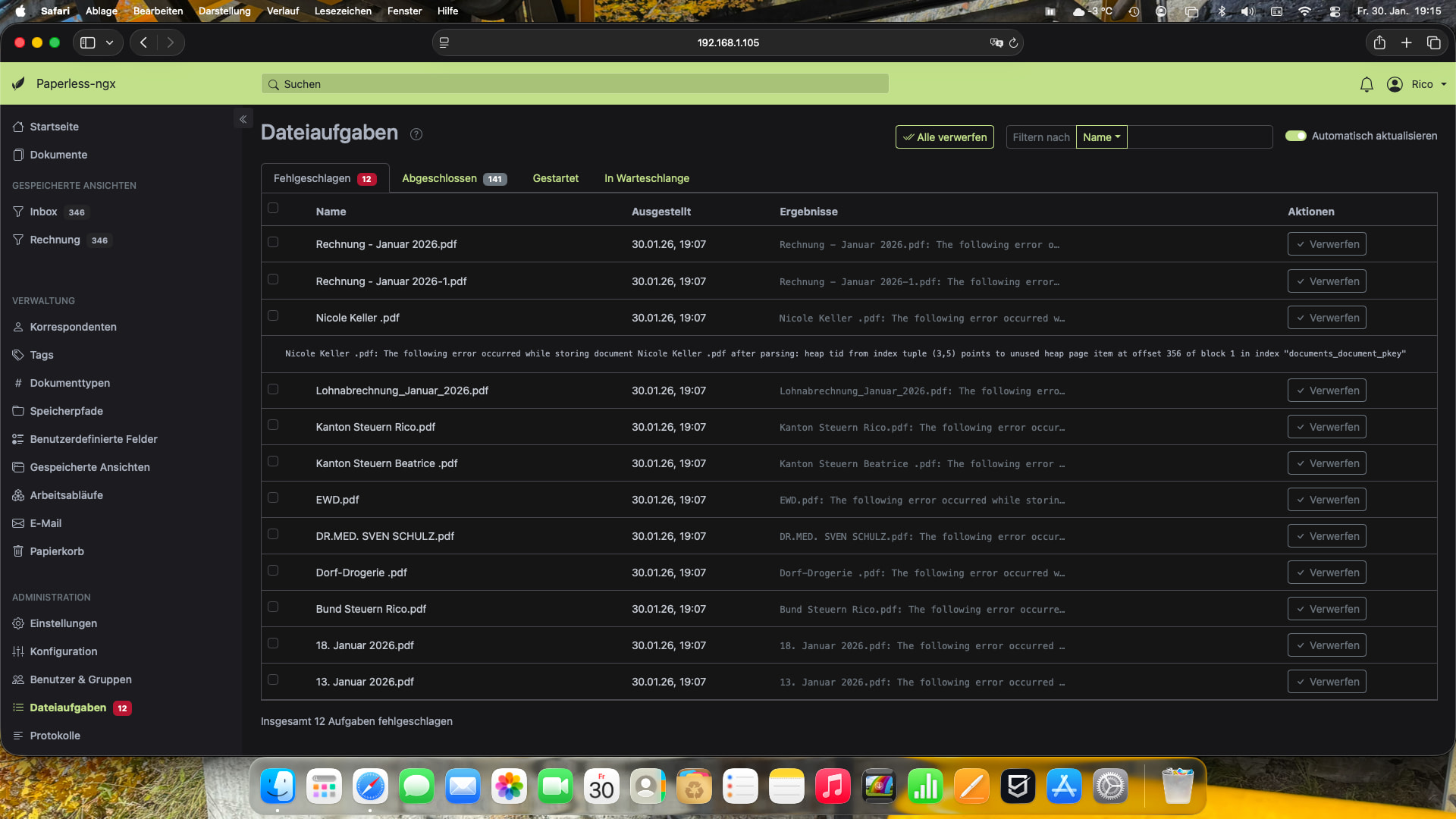Click the notifications bell icon

1367,84
